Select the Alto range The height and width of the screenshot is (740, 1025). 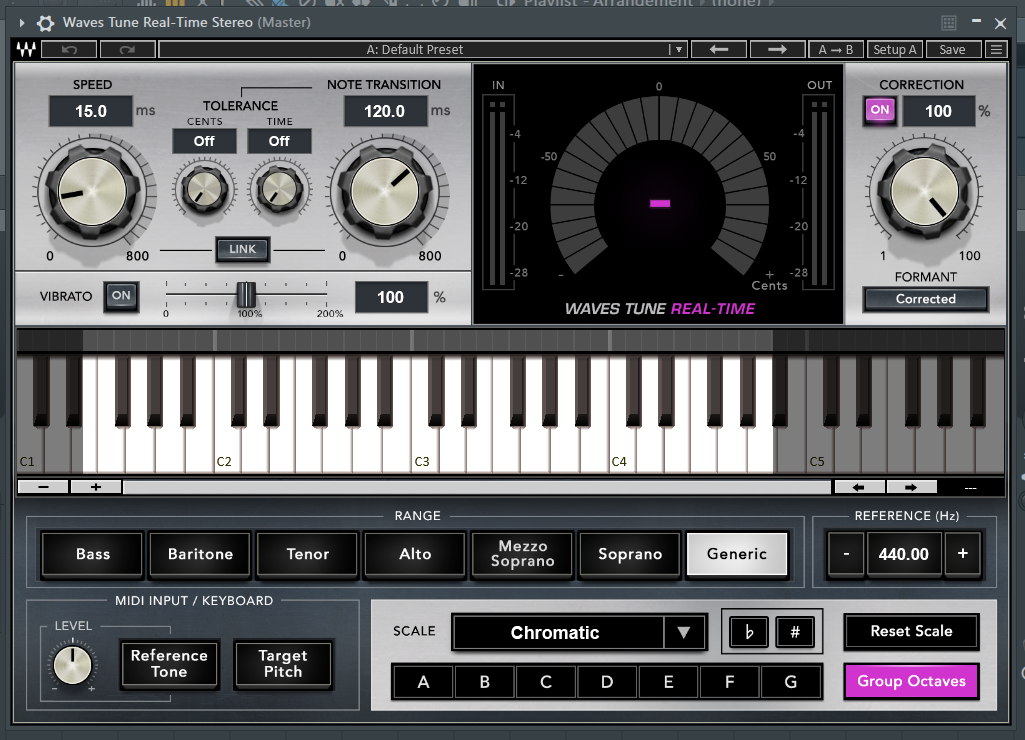tap(415, 554)
